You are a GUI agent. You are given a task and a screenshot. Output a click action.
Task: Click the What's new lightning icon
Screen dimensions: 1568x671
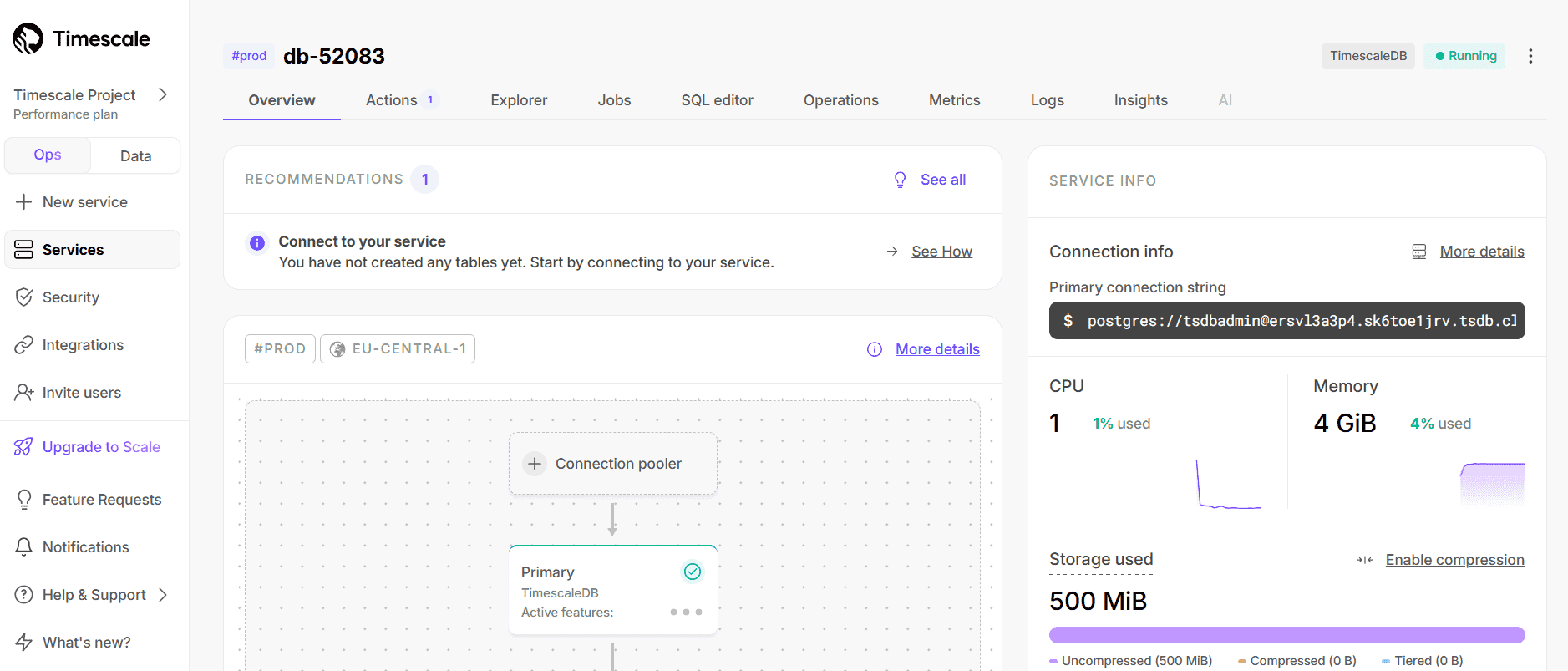pos(24,642)
